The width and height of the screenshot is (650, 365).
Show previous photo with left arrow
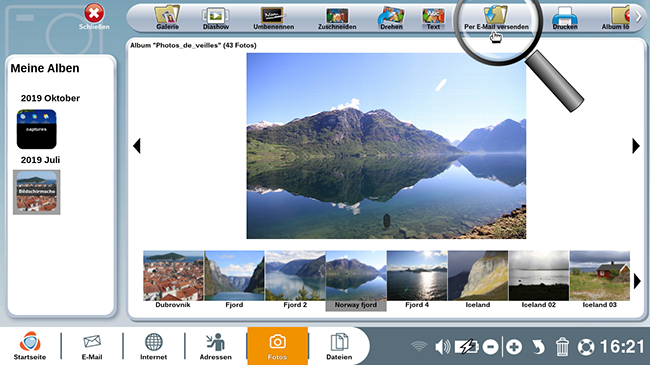point(137,146)
